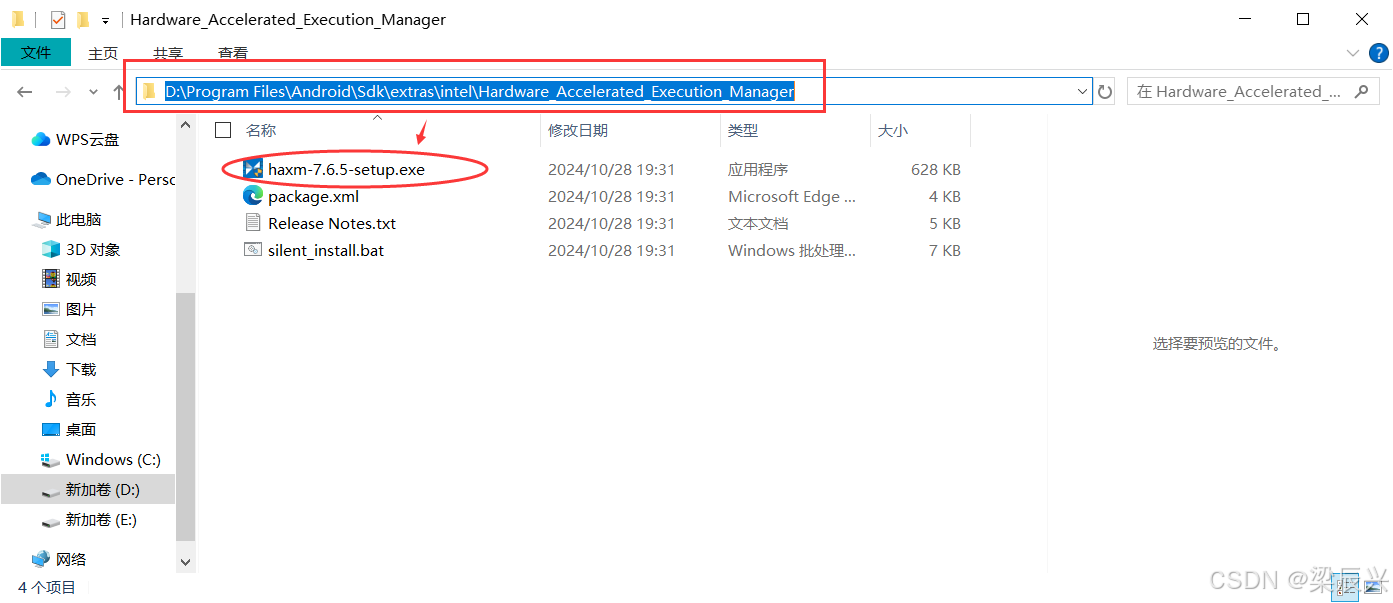Click the search magnifier icon
The width and height of the screenshot is (1393, 603).
coord(1360,91)
